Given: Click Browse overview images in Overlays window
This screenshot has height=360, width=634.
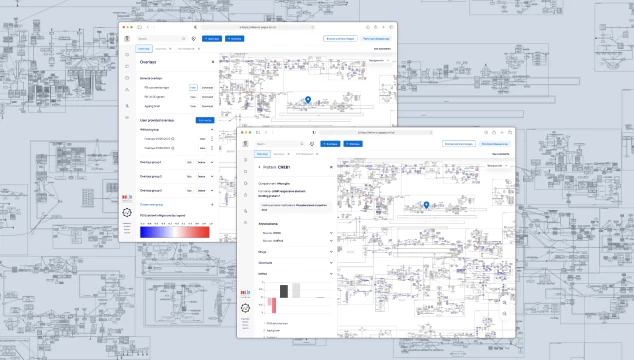Looking at the screenshot, I should 340,38.
